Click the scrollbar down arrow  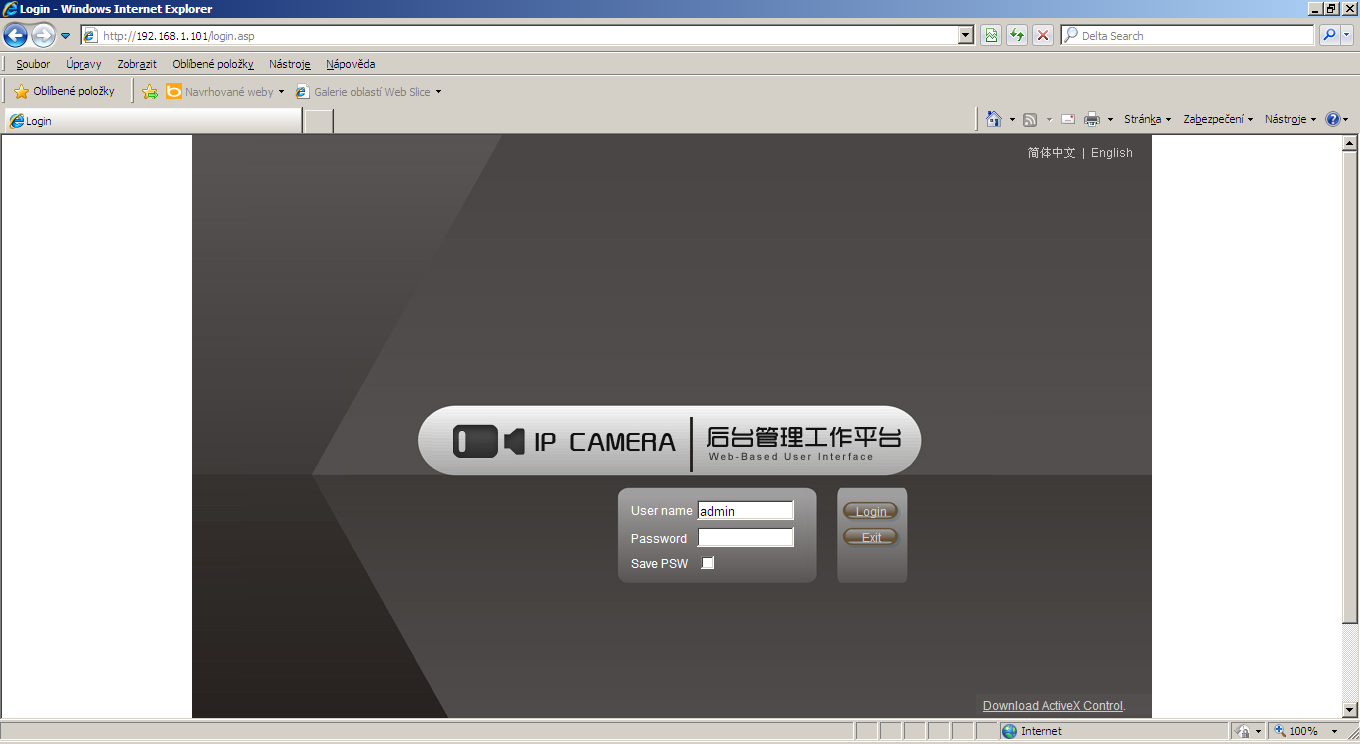[x=1349, y=709]
